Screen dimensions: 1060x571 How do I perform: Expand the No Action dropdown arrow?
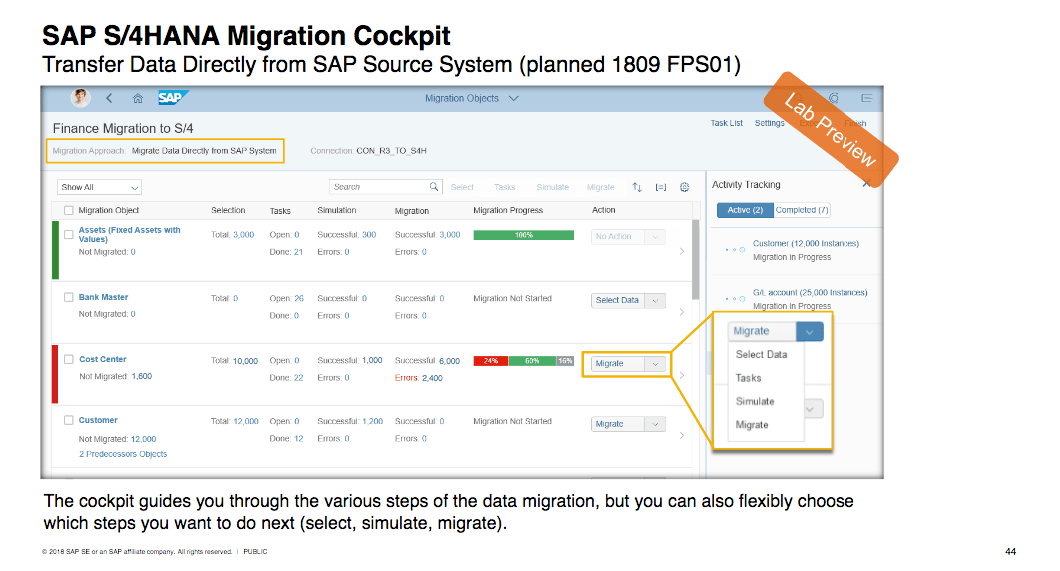(x=655, y=237)
